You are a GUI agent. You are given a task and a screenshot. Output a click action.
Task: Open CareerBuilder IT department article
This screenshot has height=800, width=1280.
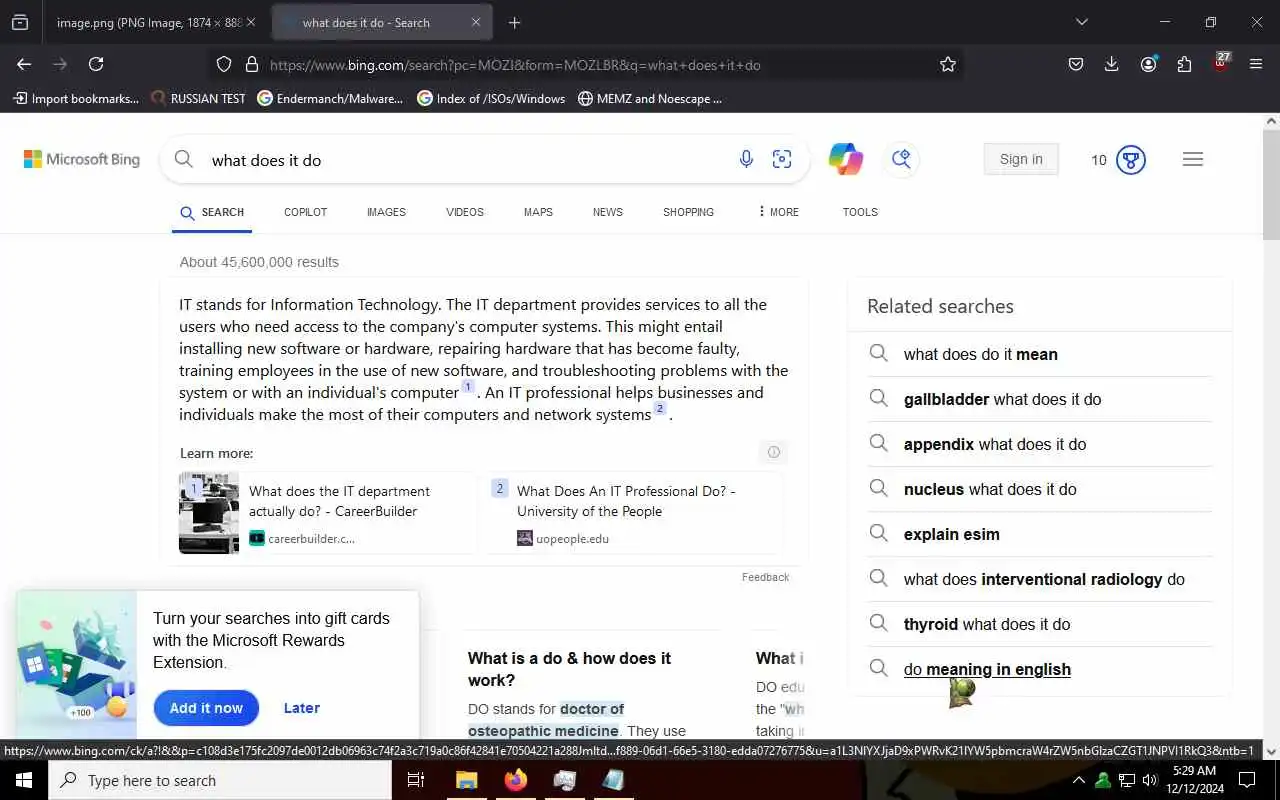tap(340, 501)
